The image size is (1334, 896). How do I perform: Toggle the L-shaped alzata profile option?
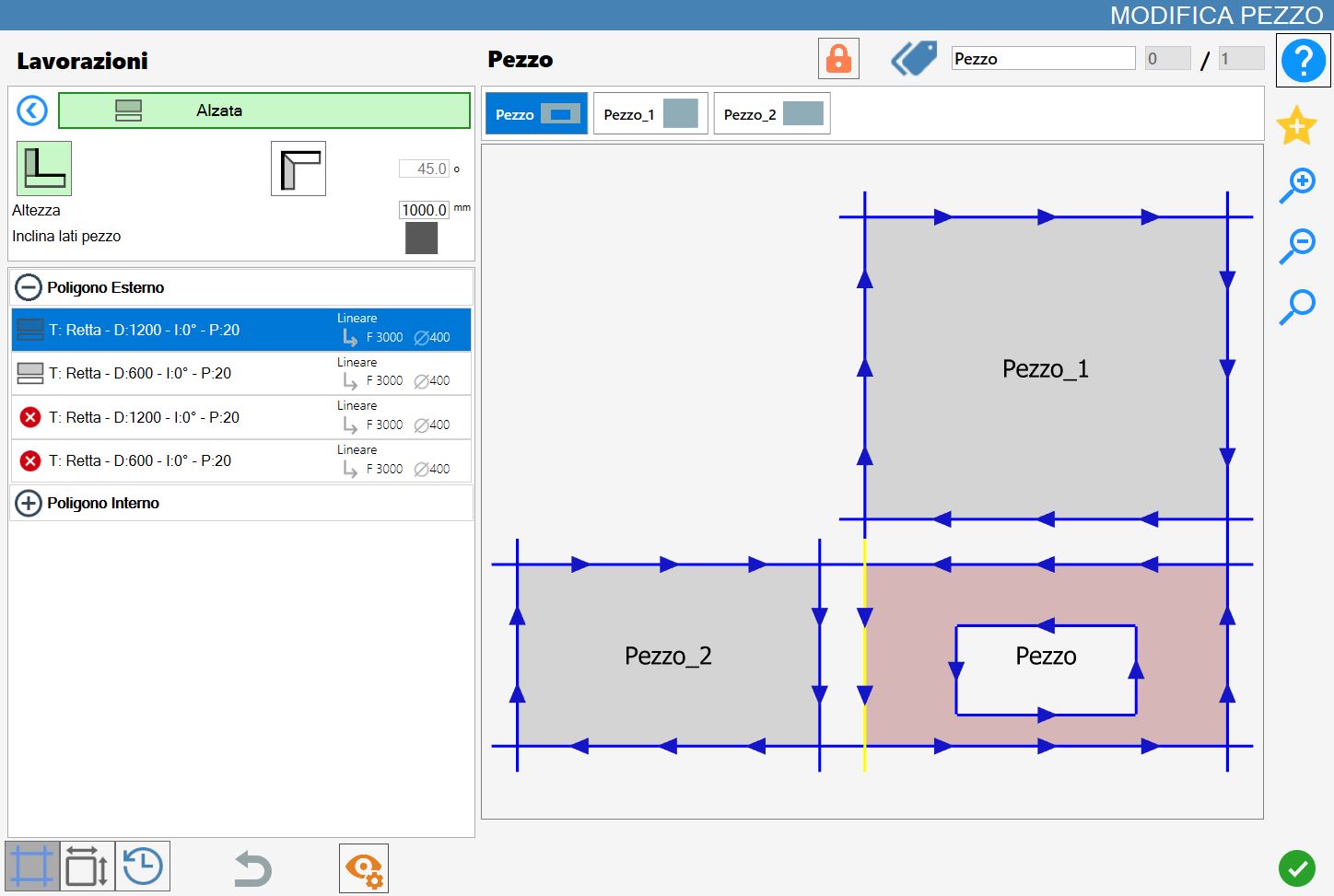44,169
